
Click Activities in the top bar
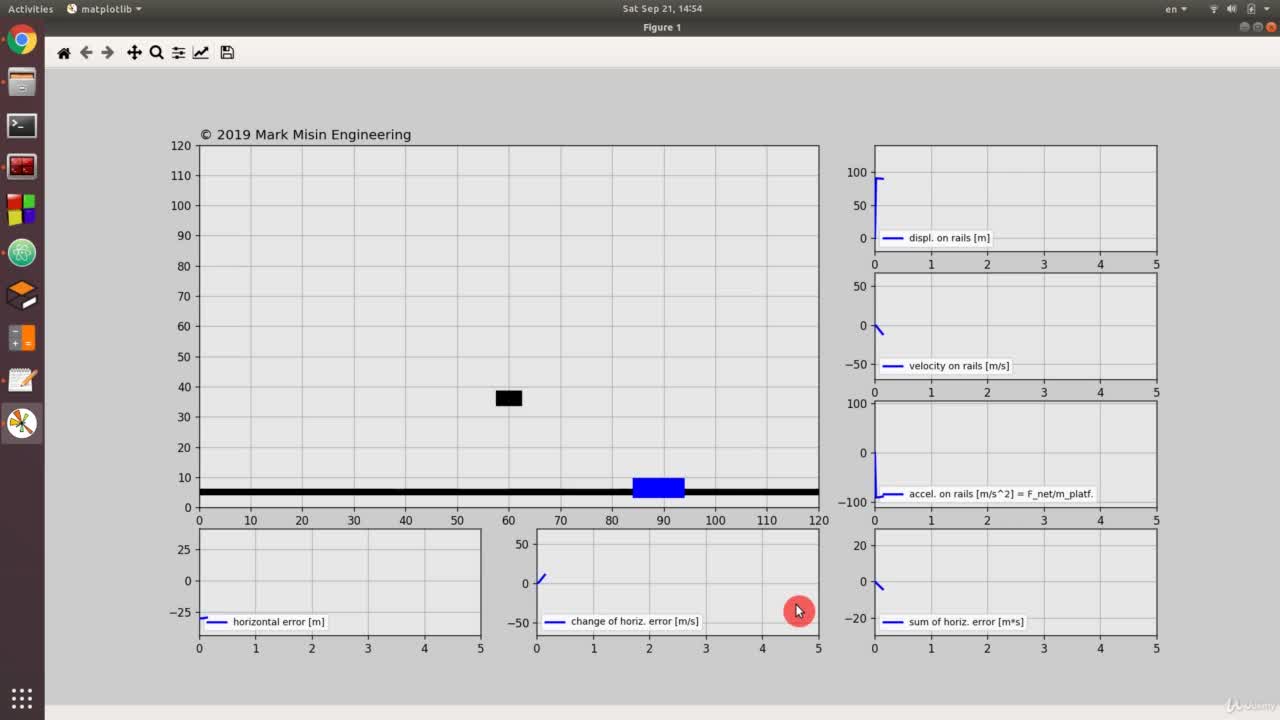pyautogui.click(x=30, y=9)
